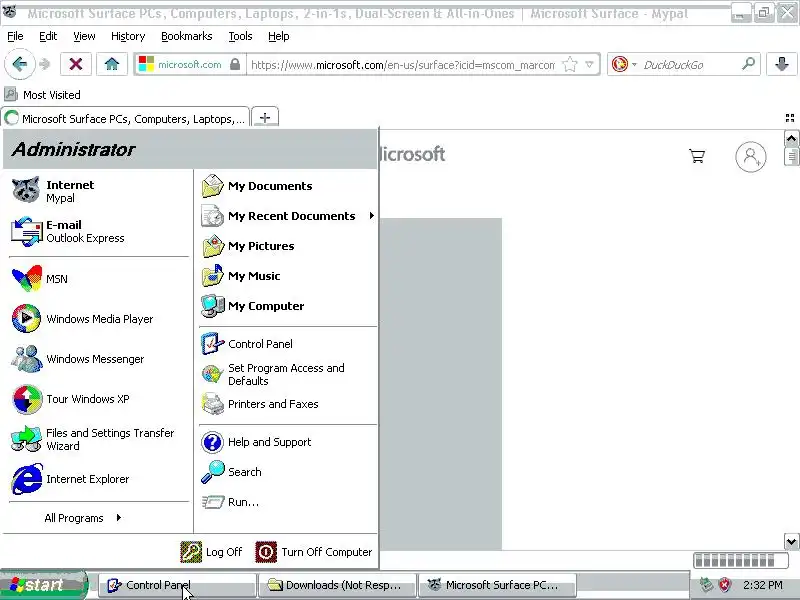This screenshot has height=600, width=800.
Task: Open the View menu
Action: click(84, 36)
